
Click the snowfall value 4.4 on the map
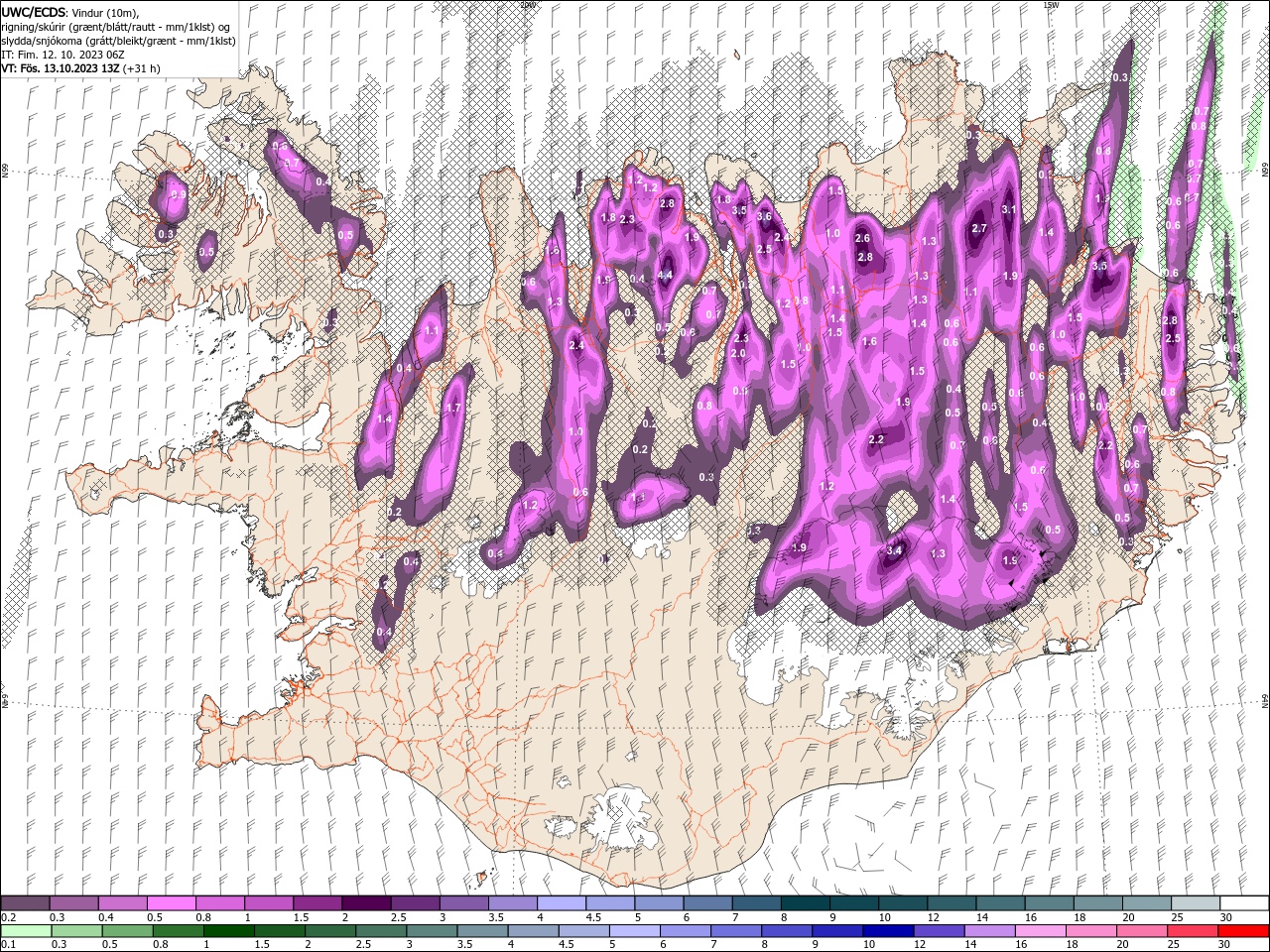tap(665, 276)
